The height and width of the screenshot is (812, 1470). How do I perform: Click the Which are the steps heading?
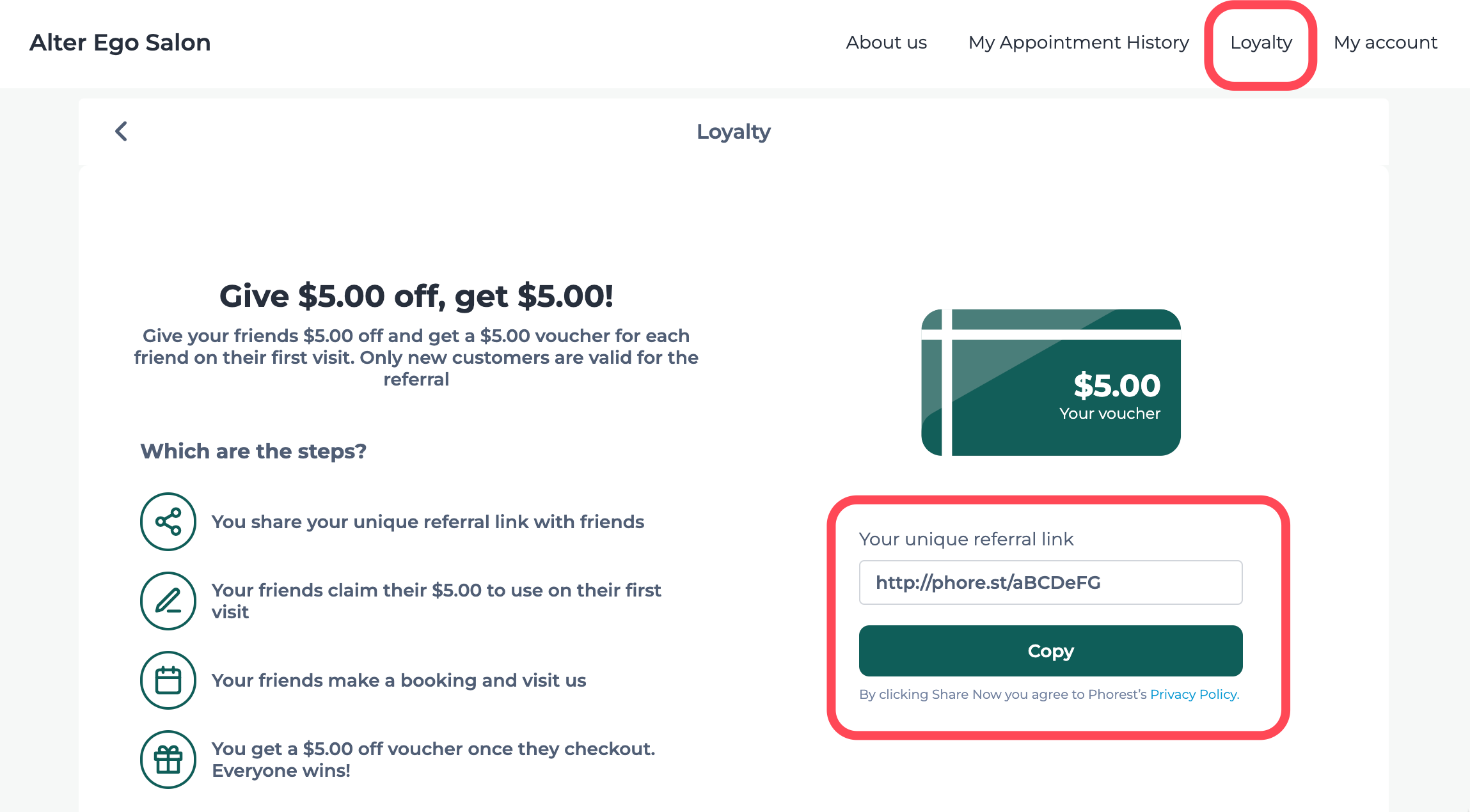point(253,451)
